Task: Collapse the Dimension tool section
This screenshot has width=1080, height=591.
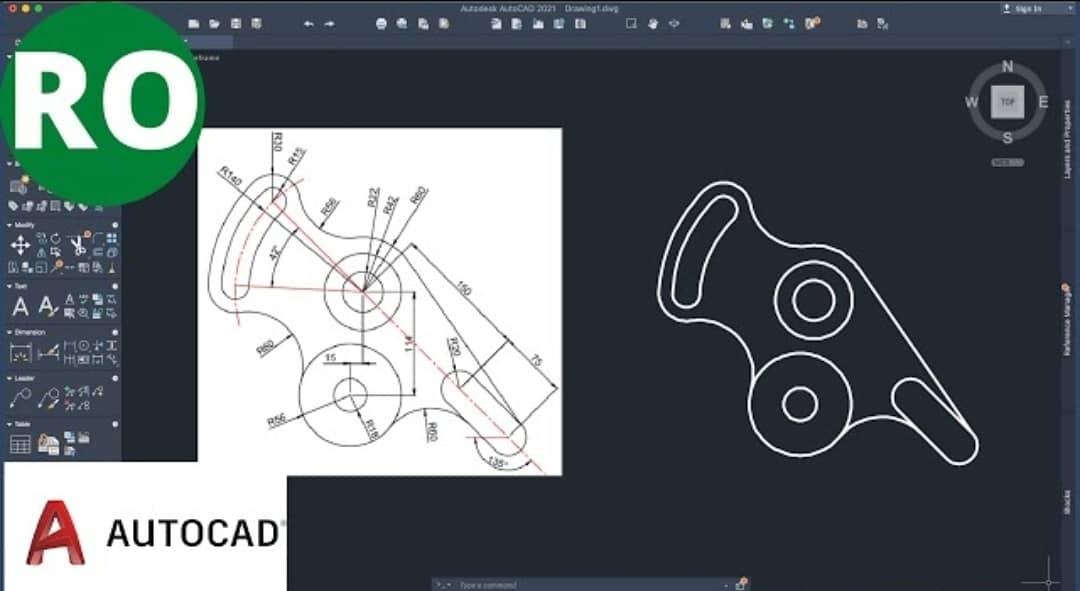Action: point(8,331)
